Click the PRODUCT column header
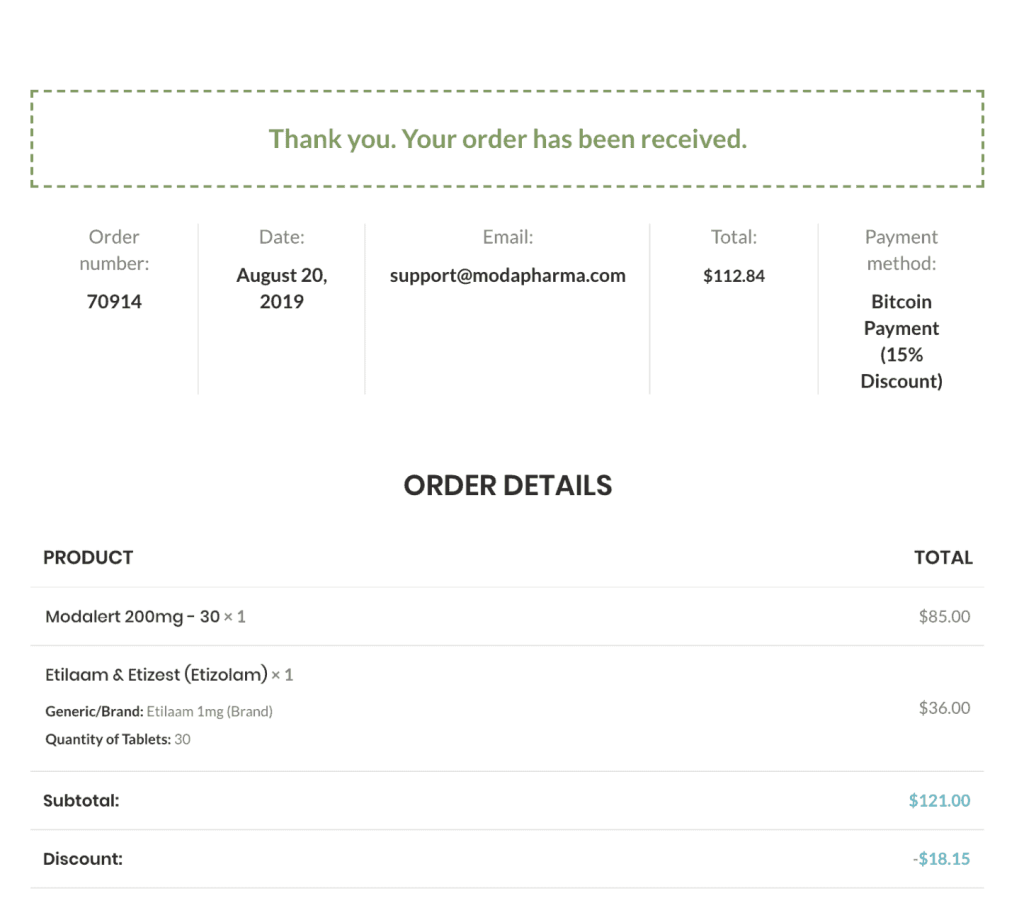The width and height of the screenshot is (1024, 908). [x=88, y=558]
